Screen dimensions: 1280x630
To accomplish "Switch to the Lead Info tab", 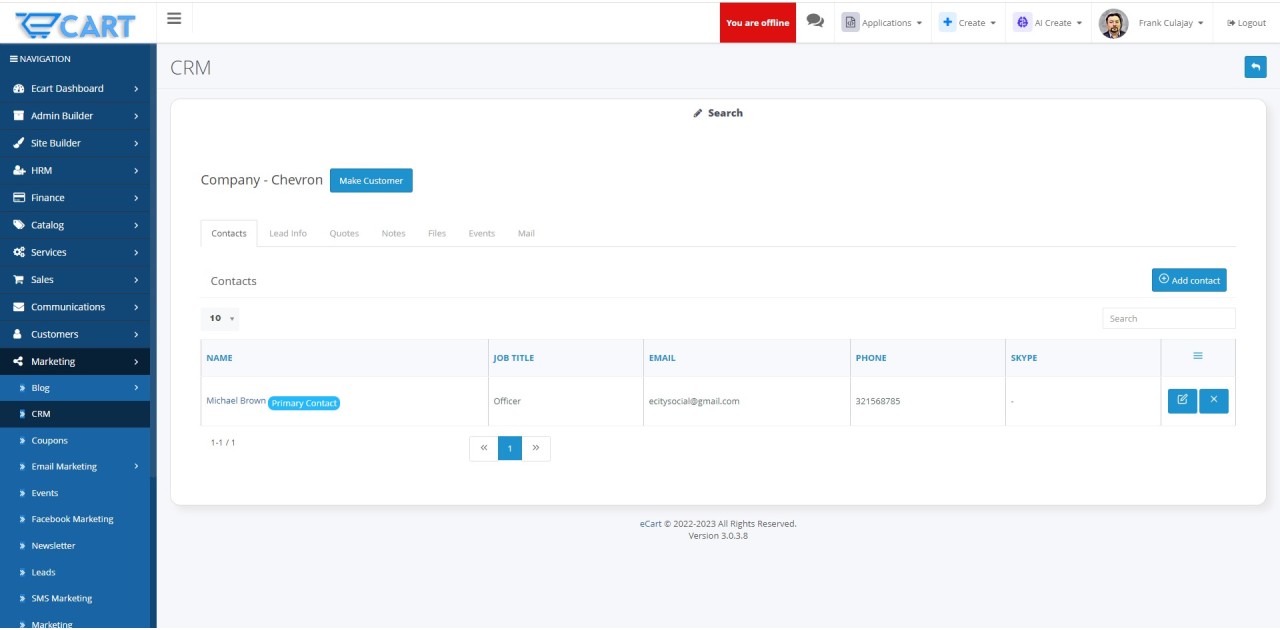I will coord(288,233).
